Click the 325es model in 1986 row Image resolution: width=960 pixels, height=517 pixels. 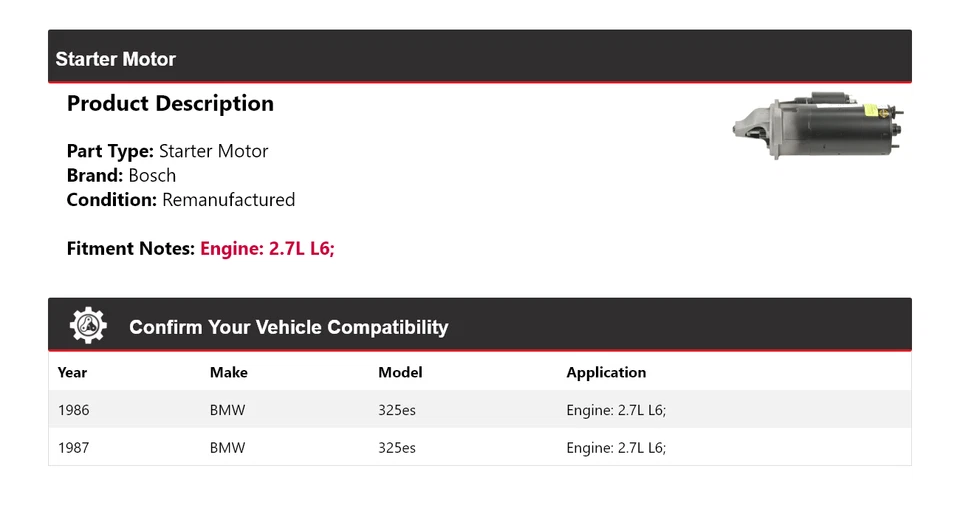tap(397, 410)
